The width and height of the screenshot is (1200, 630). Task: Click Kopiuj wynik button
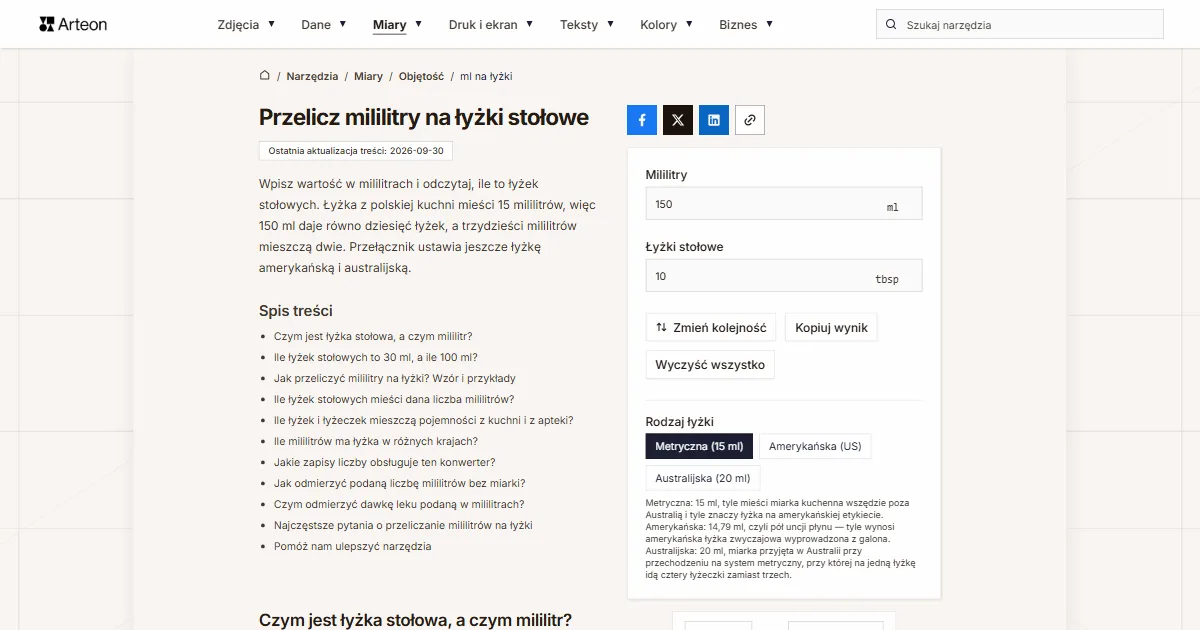[x=831, y=327]
